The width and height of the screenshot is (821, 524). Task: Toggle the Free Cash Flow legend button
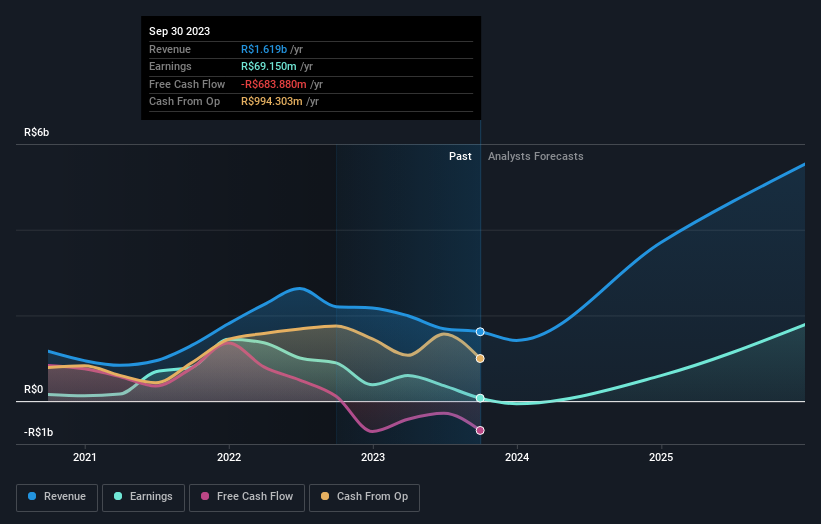point(247,497)
